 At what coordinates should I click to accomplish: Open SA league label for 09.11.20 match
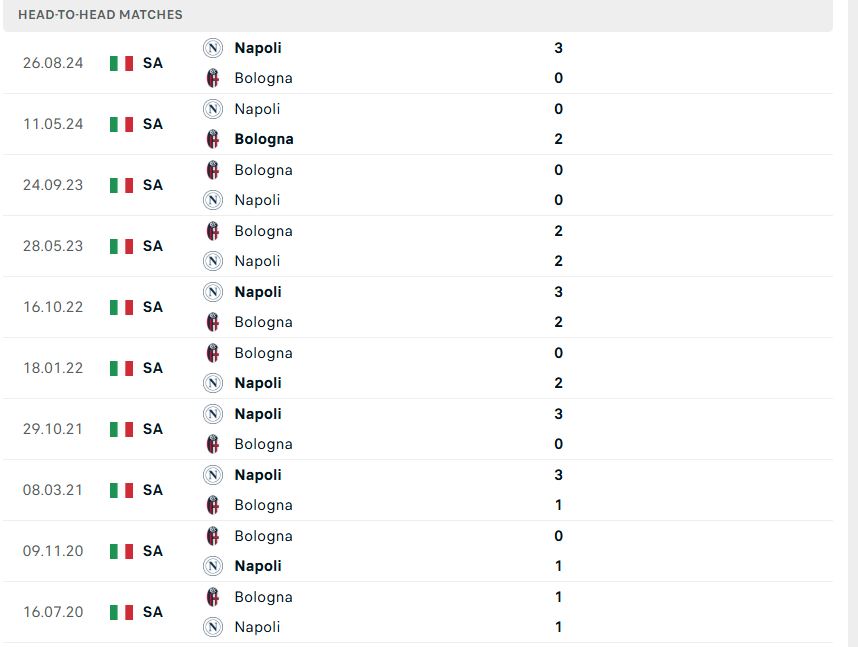coord(153,551)
